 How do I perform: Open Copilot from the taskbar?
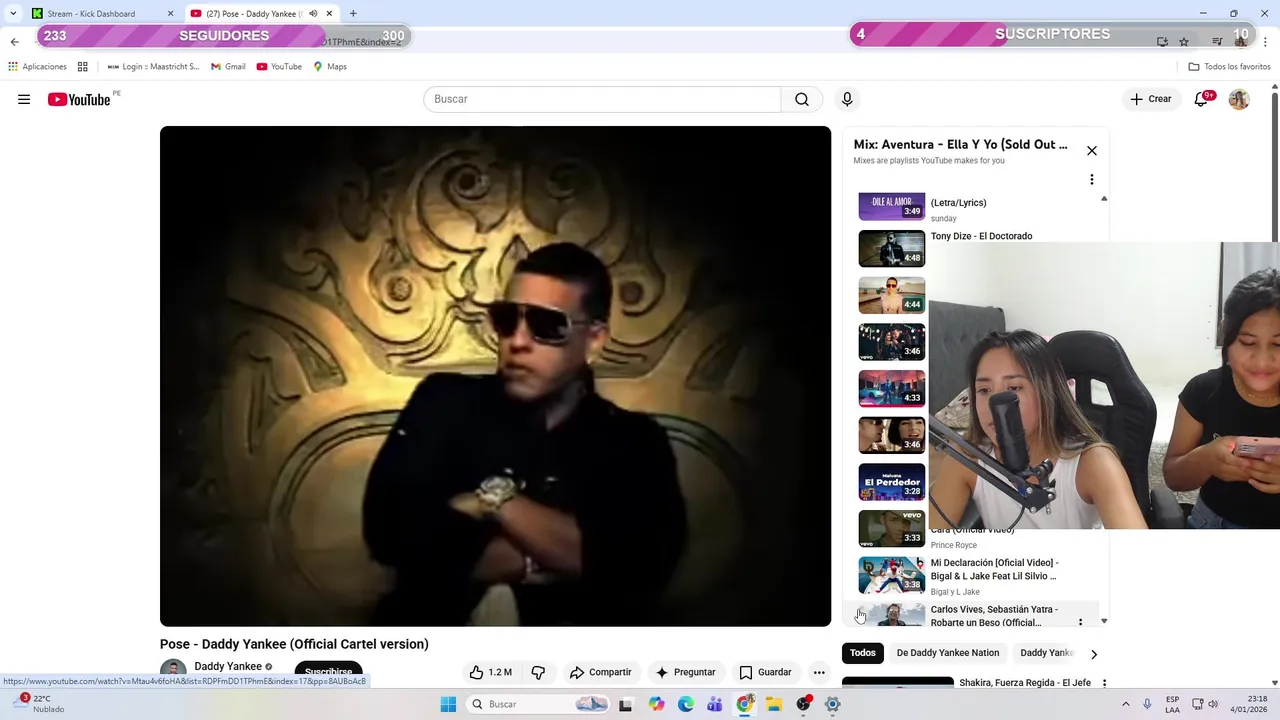click(656, 704)
